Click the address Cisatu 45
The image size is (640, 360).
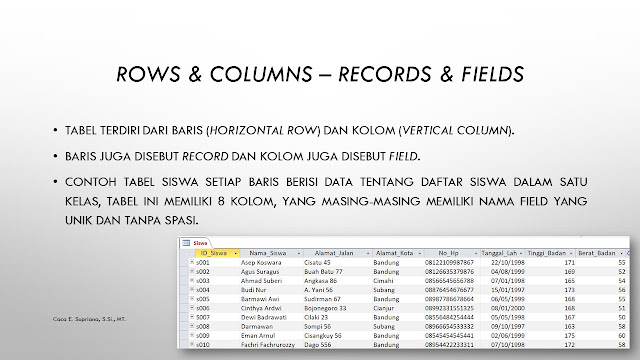(317, 262)
